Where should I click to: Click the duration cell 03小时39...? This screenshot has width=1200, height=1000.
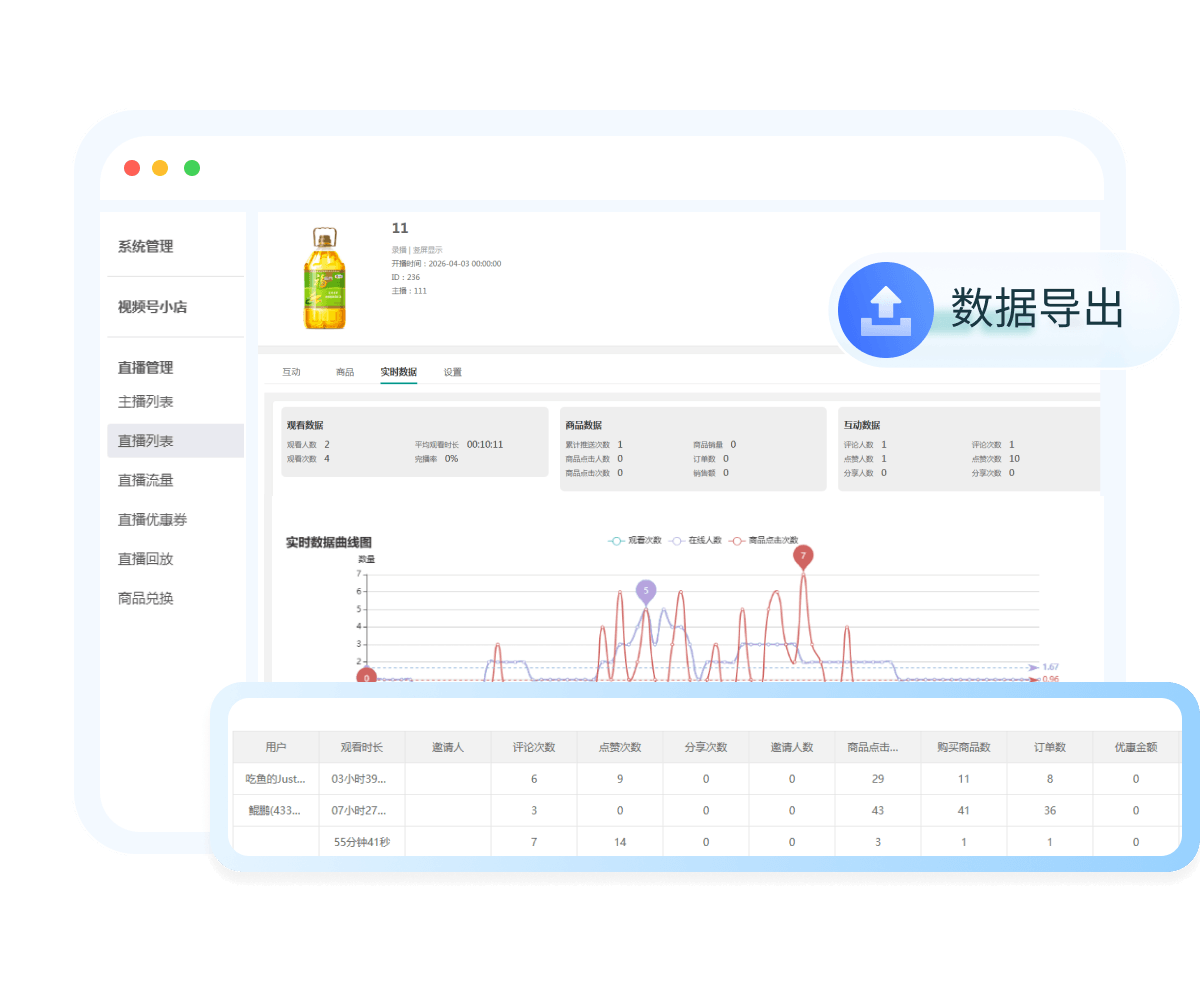(x=362, y=779)
